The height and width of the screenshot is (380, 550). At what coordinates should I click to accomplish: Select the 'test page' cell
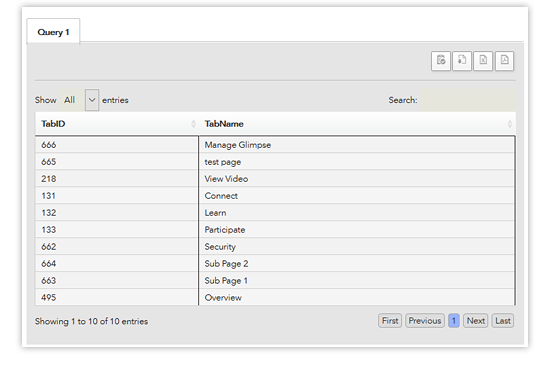tap(357, 162)
